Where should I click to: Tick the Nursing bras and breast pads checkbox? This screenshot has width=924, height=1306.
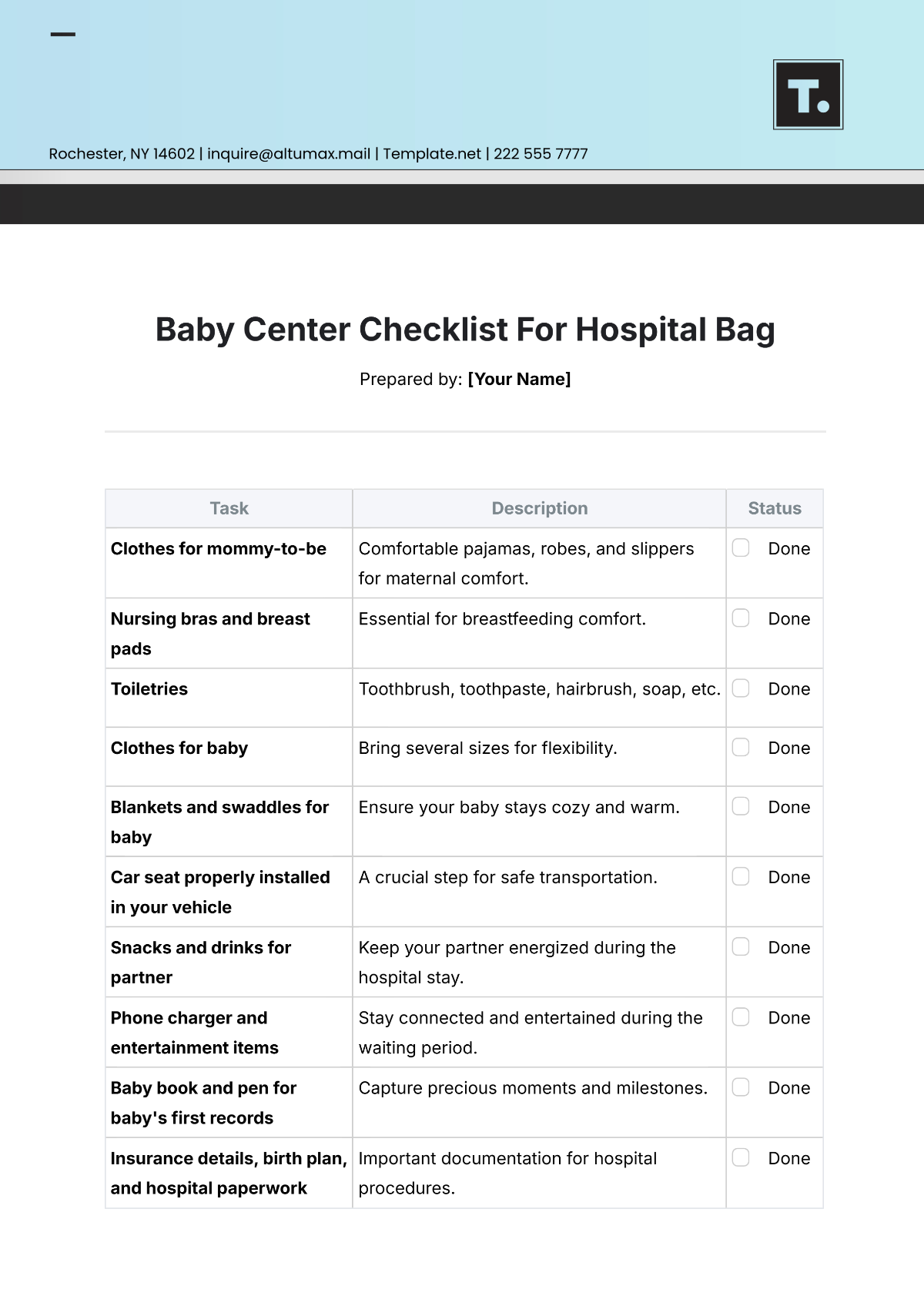click(741, 618)
